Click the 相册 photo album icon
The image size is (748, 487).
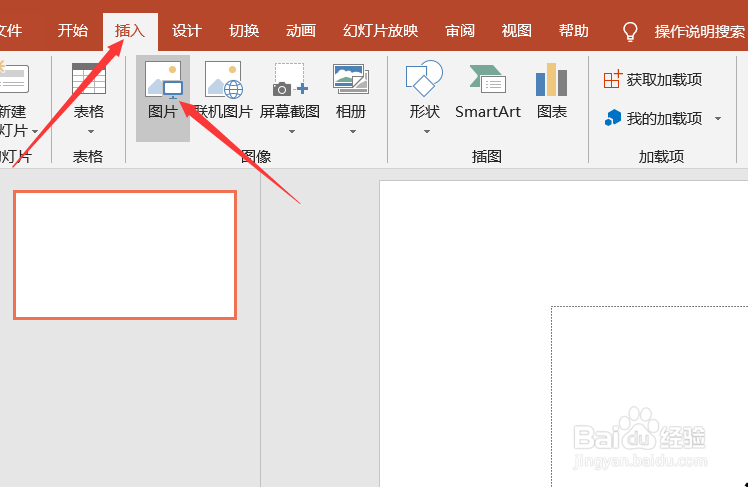point(351,79)
